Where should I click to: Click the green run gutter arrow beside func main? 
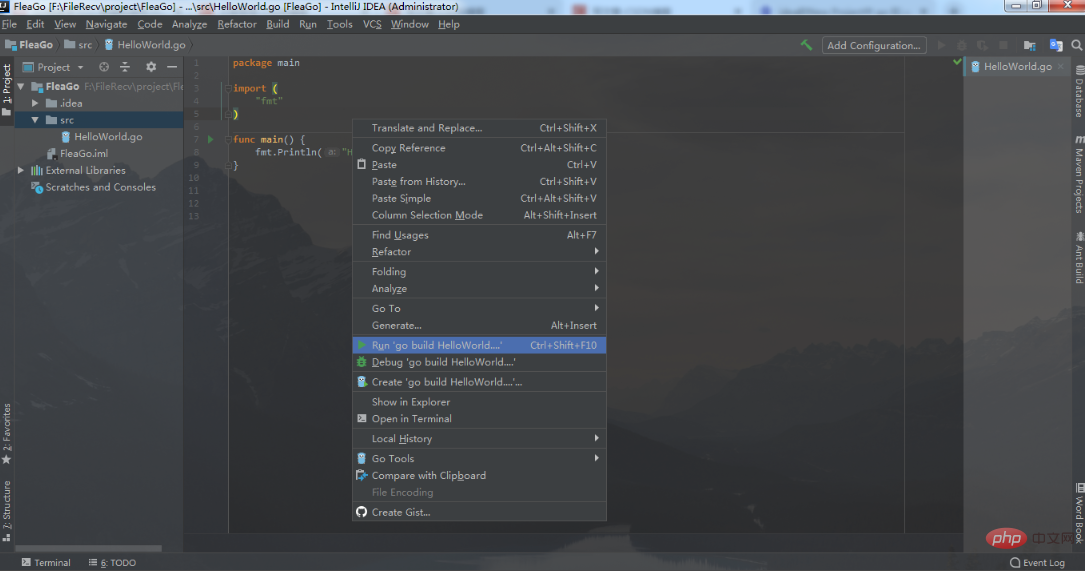pyautogui.click(x=211, y=139)
